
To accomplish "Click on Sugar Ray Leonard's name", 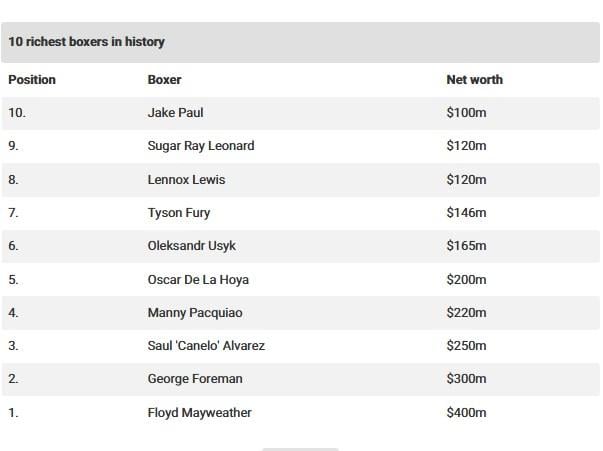I will 201,146.
